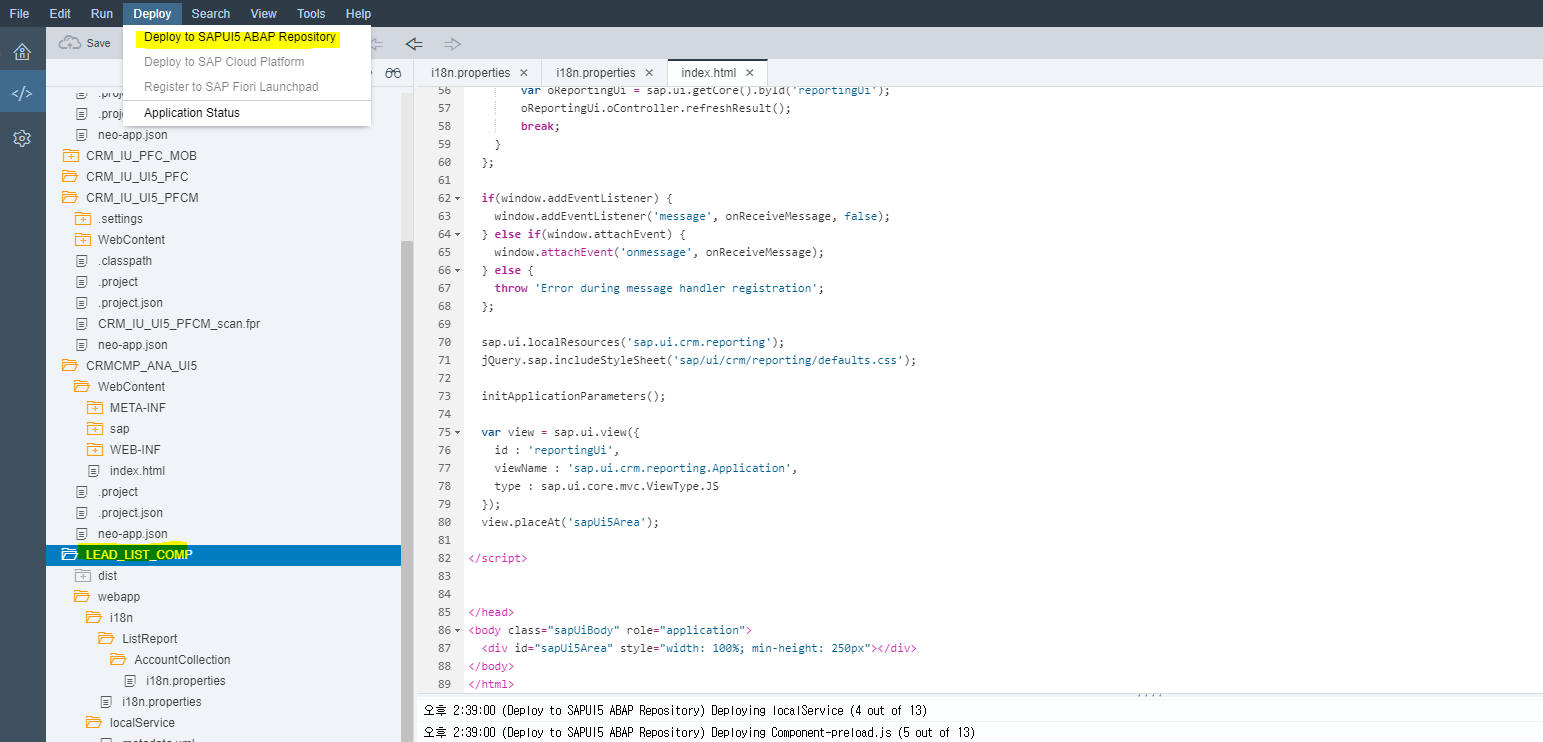Open the Preferences gear icon in sidebar
This screenshot has height=742, width=1543.
click(x=22, y=138)
